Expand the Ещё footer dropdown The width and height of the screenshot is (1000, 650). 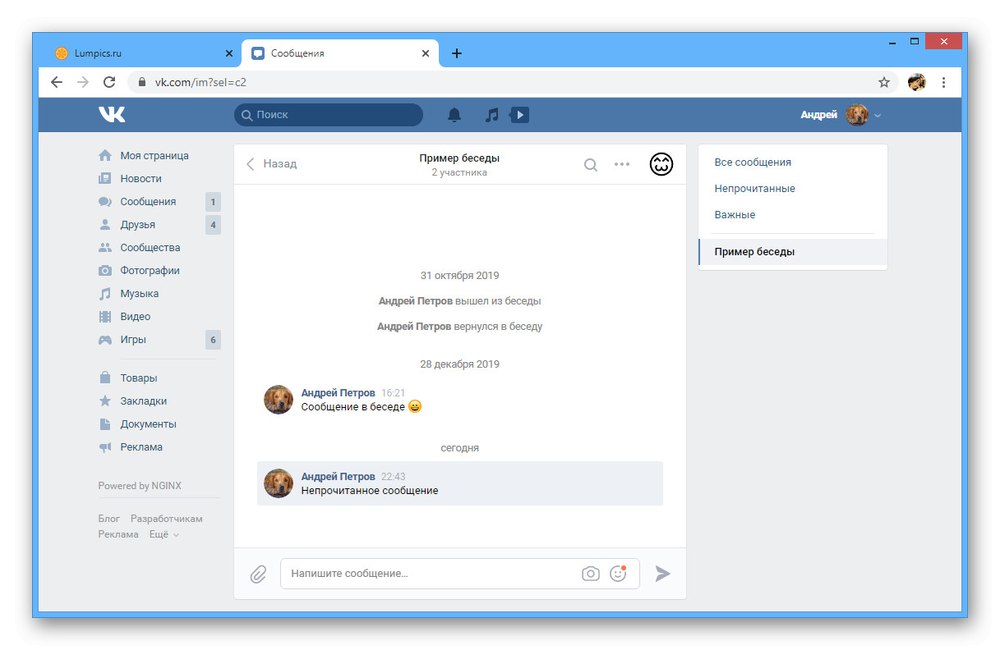click(x=165, y=535)
